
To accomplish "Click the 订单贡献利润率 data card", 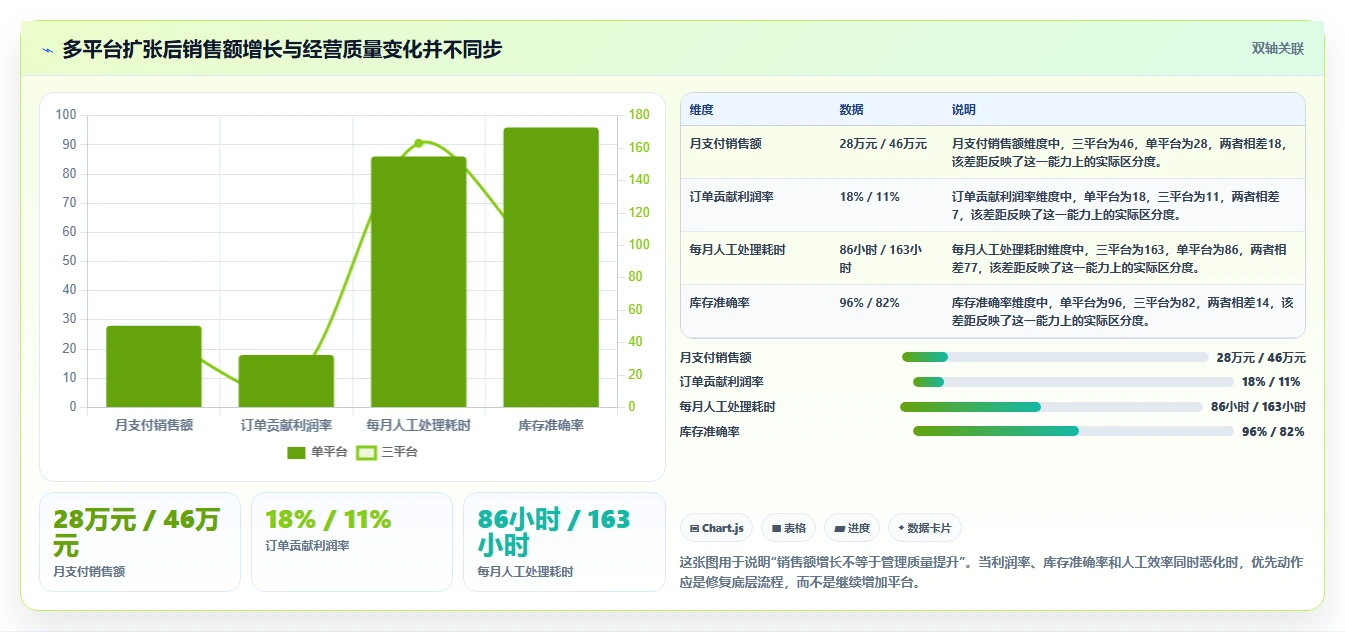I will (352, 542).
